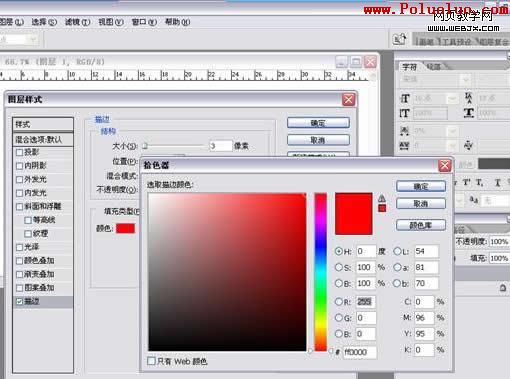Screen dimensions: 510x379
Task: Open the font family dropdown in Character panel
Action: (x=466, y=80)
